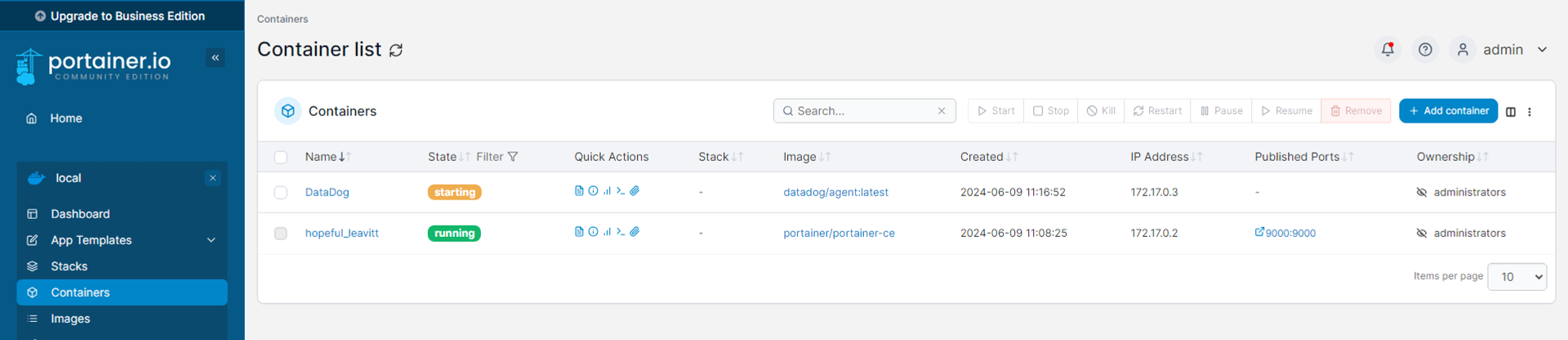Viewport: 1568px width, 340px height.
Task: Open exec console icon for hopeful_leavitt
Action: (x=621, y=232)
